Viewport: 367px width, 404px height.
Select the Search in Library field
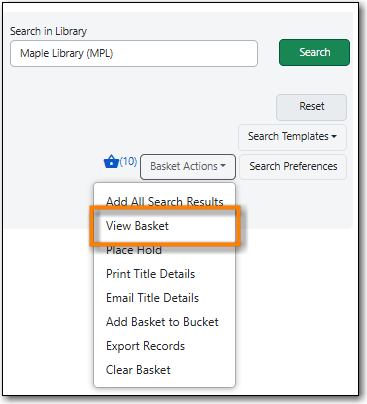[134, 53]
